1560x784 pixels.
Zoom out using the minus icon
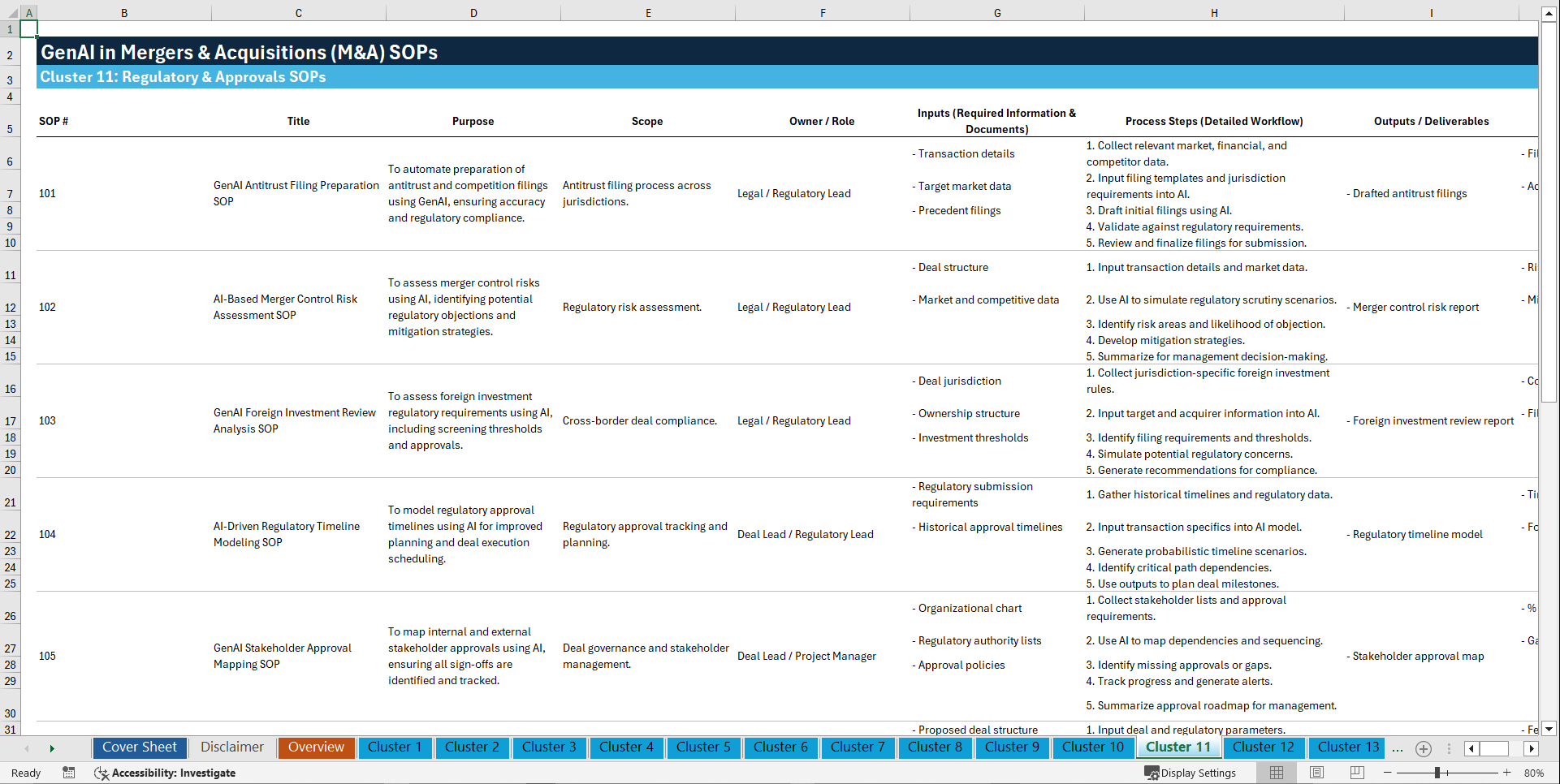[1388, 773]
